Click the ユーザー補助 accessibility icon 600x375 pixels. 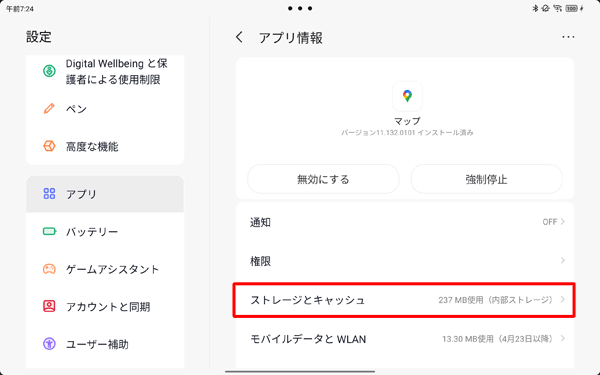49,344
